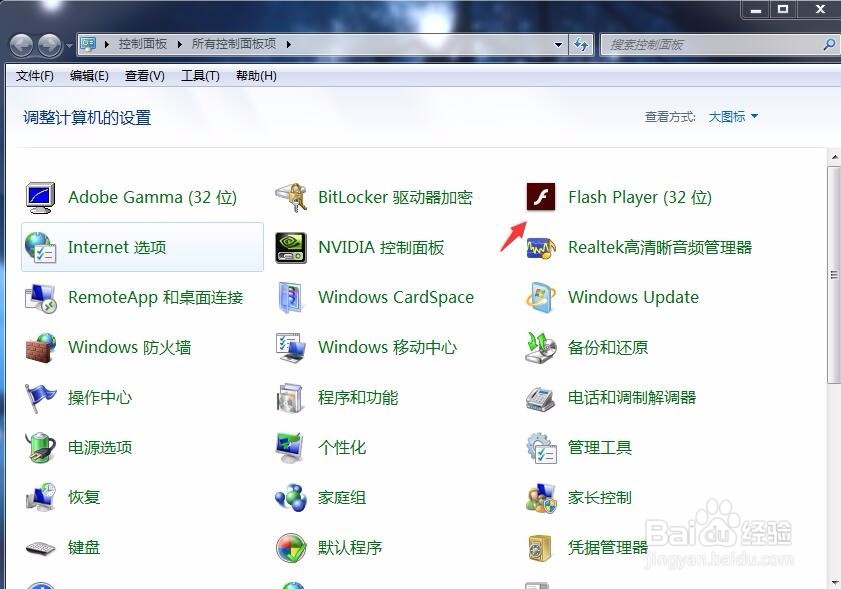Open the Realtek audio manager icon
The image size is (841, 589).
click(541, 248)
